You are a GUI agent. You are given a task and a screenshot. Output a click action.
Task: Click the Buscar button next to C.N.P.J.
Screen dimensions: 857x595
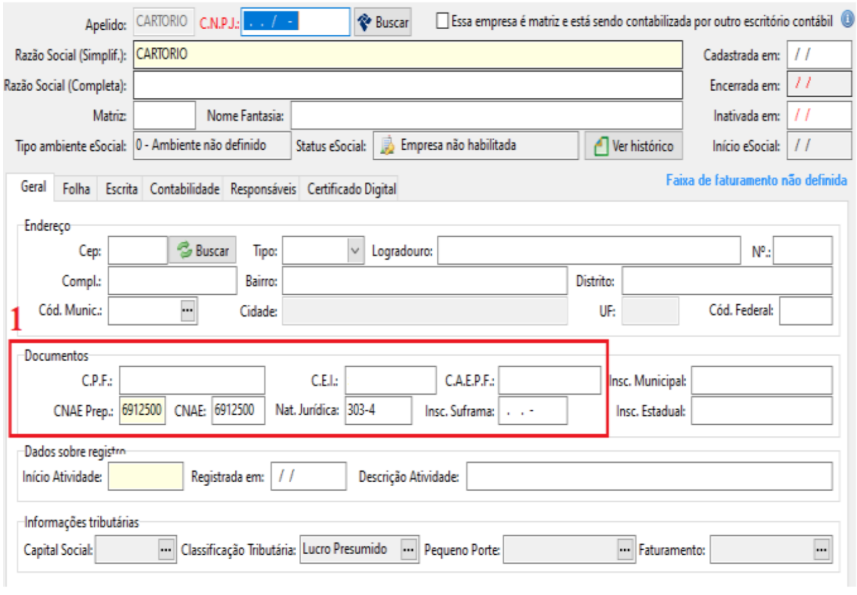383,22
